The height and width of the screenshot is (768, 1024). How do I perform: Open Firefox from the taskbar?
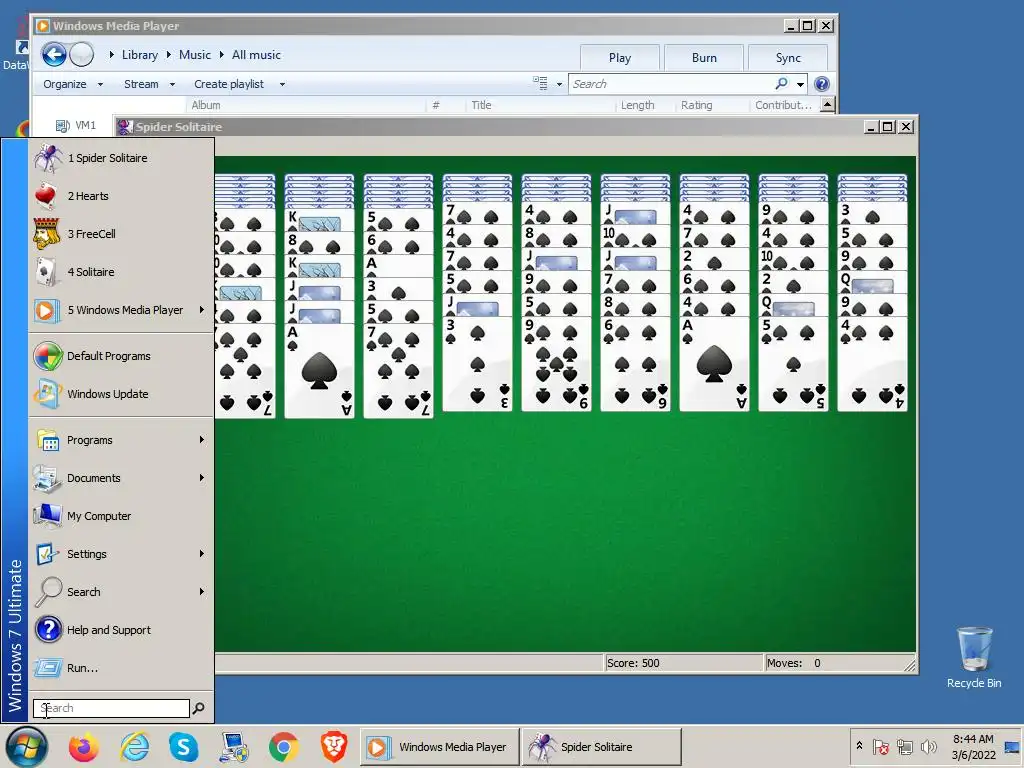[84, 746]
